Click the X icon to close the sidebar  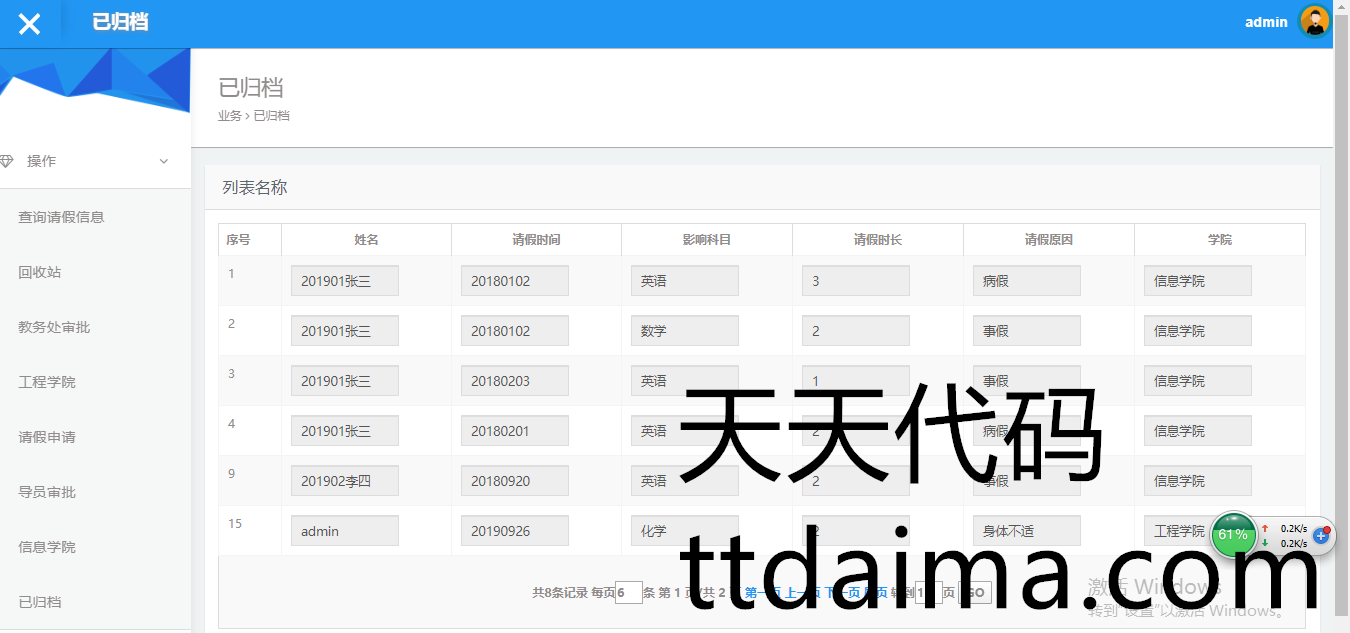coord(30,24)
